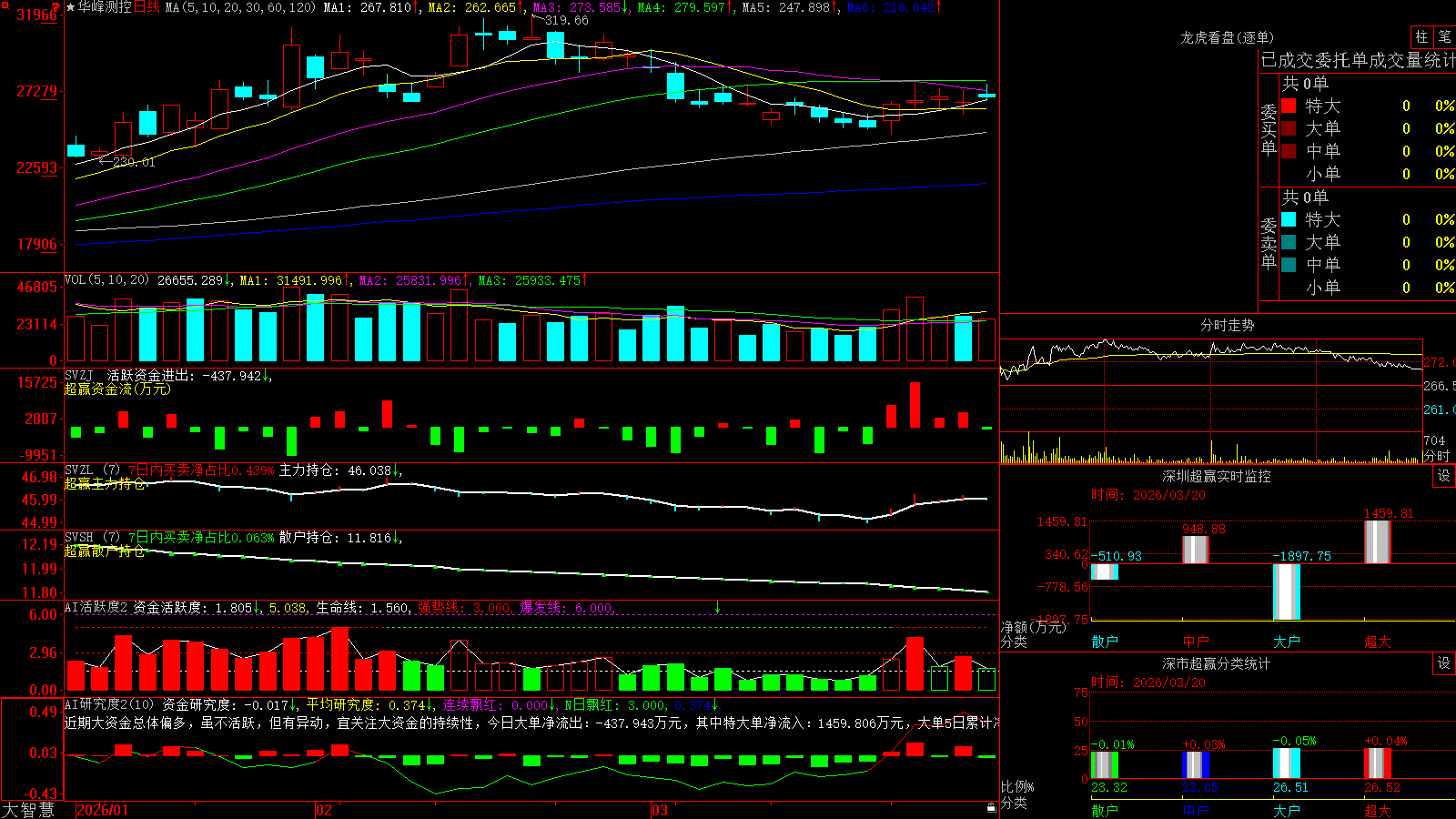The height and width of the screenshot is (819, 1456).
Task: Click the red question mark icon at chart top
Action: pyautogui.click(x=56, y=6)
